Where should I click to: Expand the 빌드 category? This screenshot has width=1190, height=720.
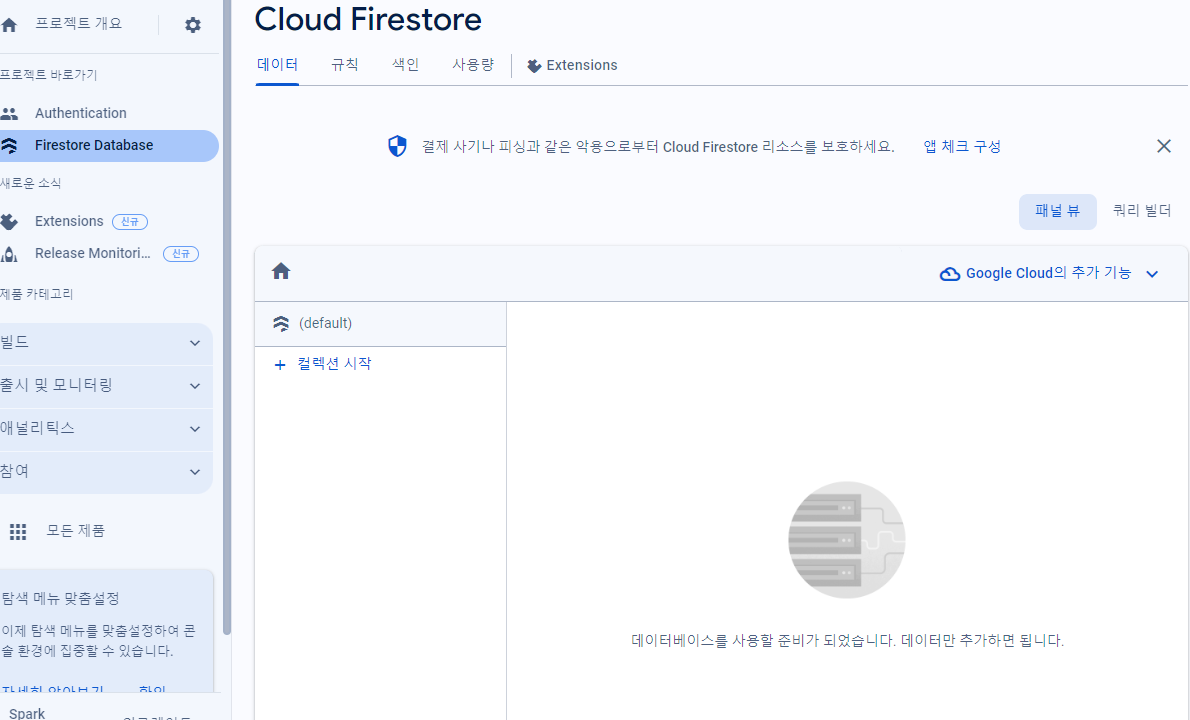pos(105,343)
